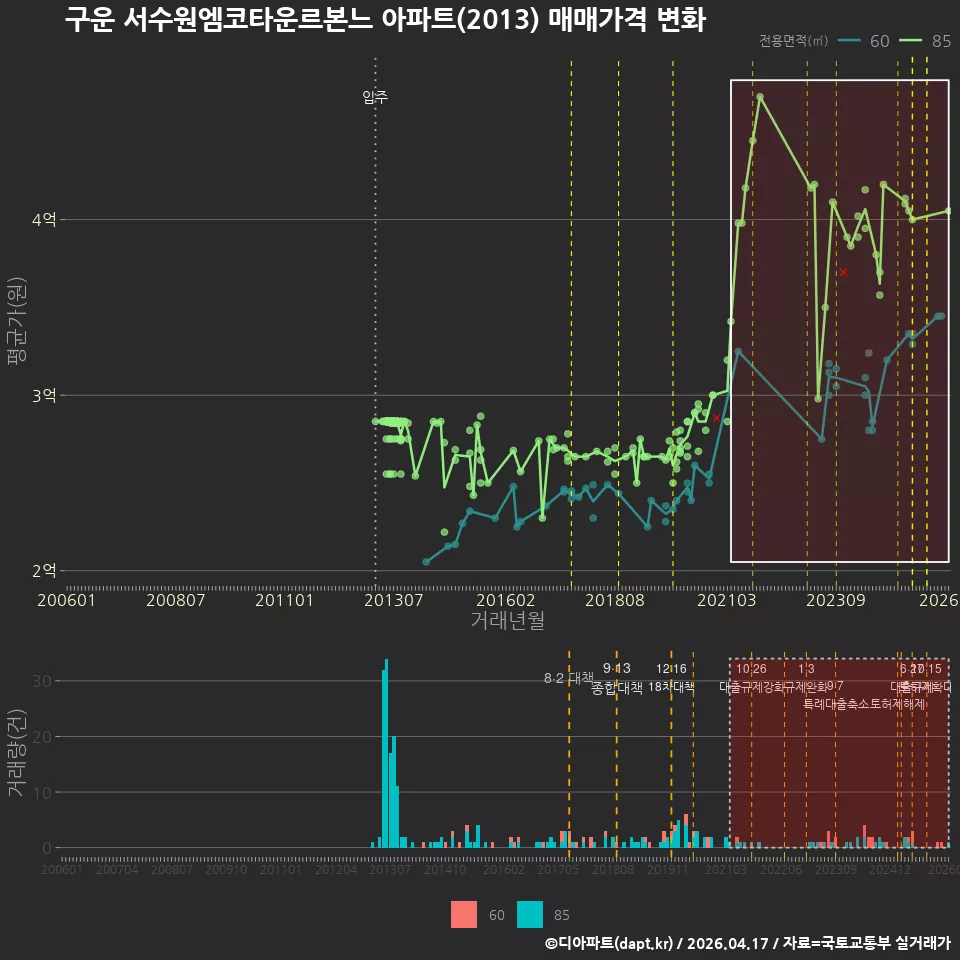
Task: Click the '200704' label on volume chart axis
Action: click(117, 869)
